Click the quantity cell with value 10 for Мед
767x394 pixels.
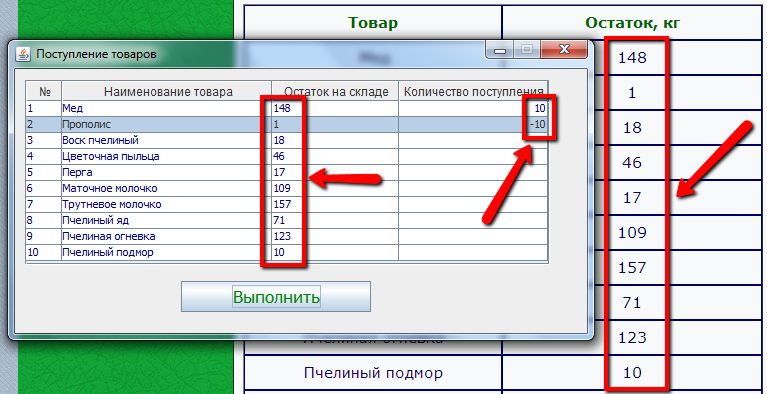[x=474, y=108]
